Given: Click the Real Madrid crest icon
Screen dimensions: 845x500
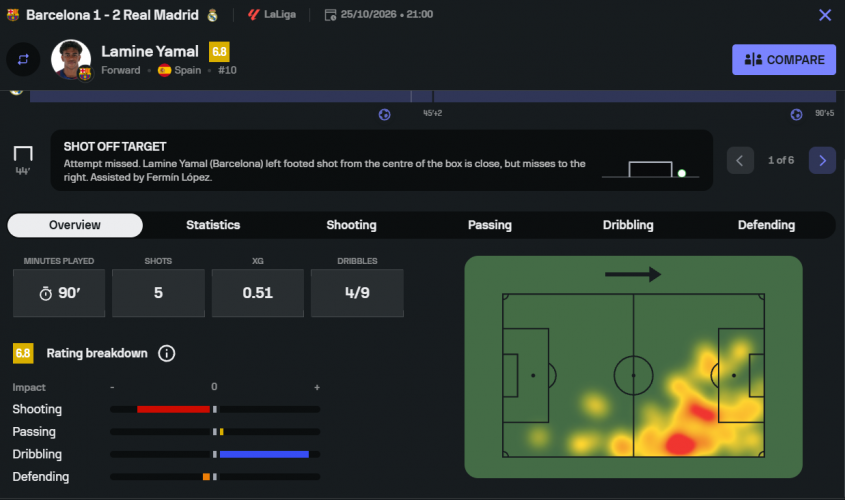Looking at the screenshot, I should pyautogui.click(x=213, y=15).
